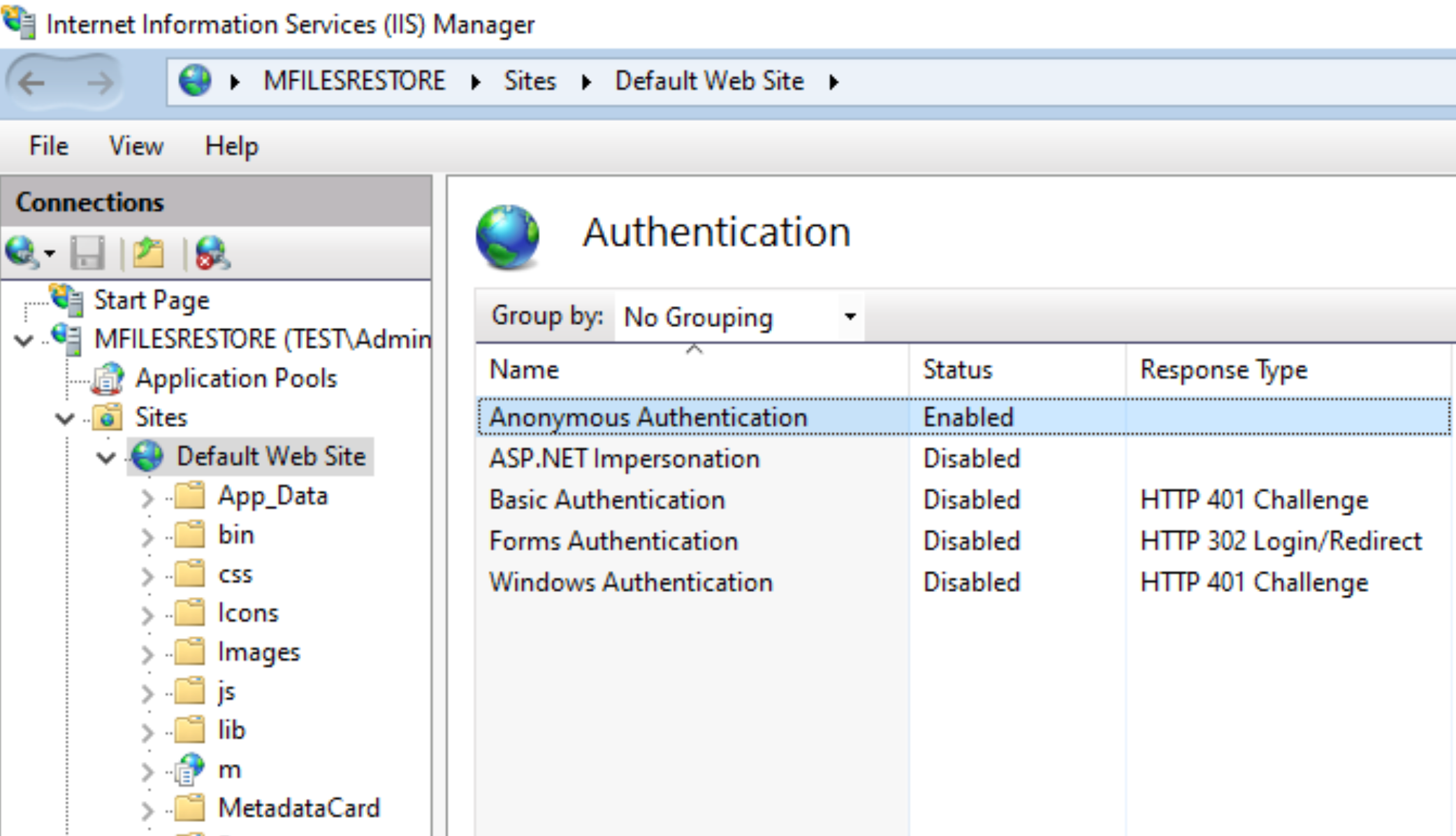Viewport: 1456px width, 836px height.
Task: Click HTTP 302 Login/Redirect response type cell
Action: point(1281,541)
